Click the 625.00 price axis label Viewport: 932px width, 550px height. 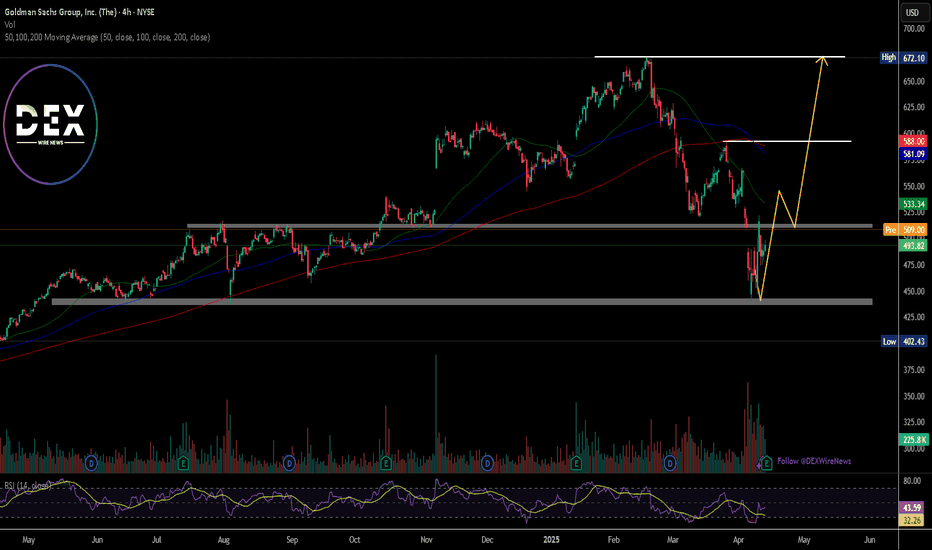[914, 108]
